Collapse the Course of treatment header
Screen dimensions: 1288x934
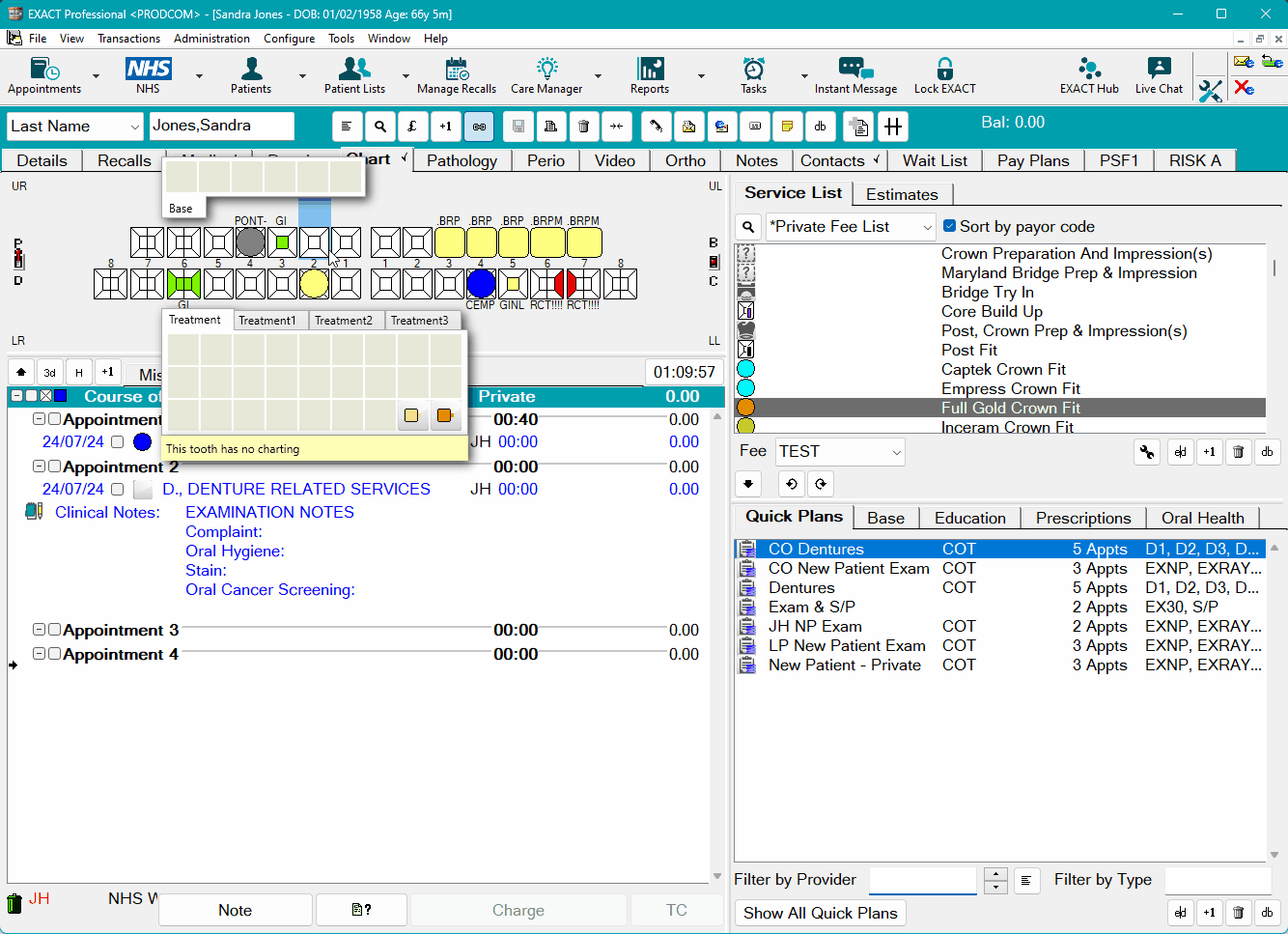[16, 396]
